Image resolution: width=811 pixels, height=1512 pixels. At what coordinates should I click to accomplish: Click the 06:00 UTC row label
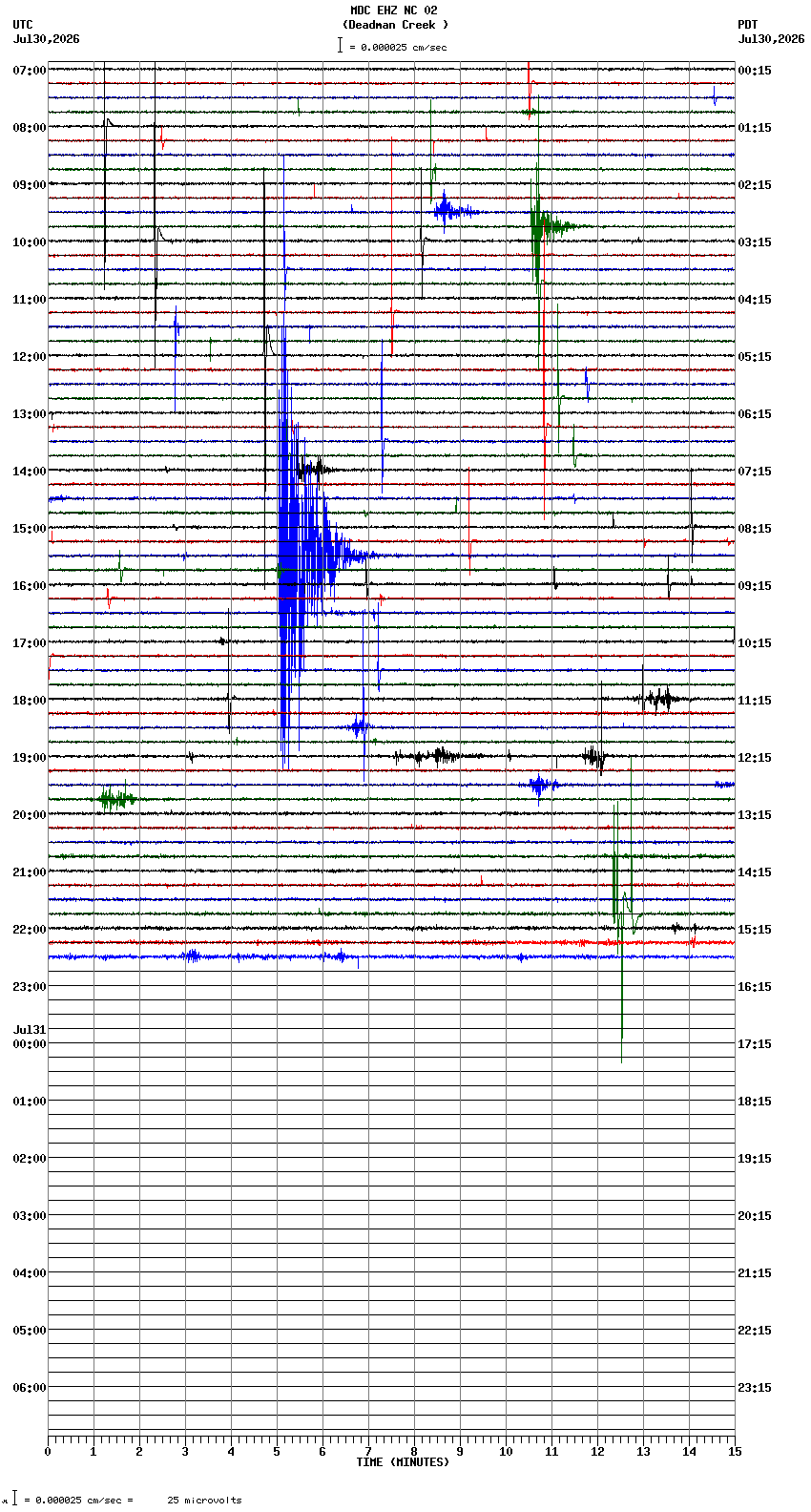(x=30, y=1388)
